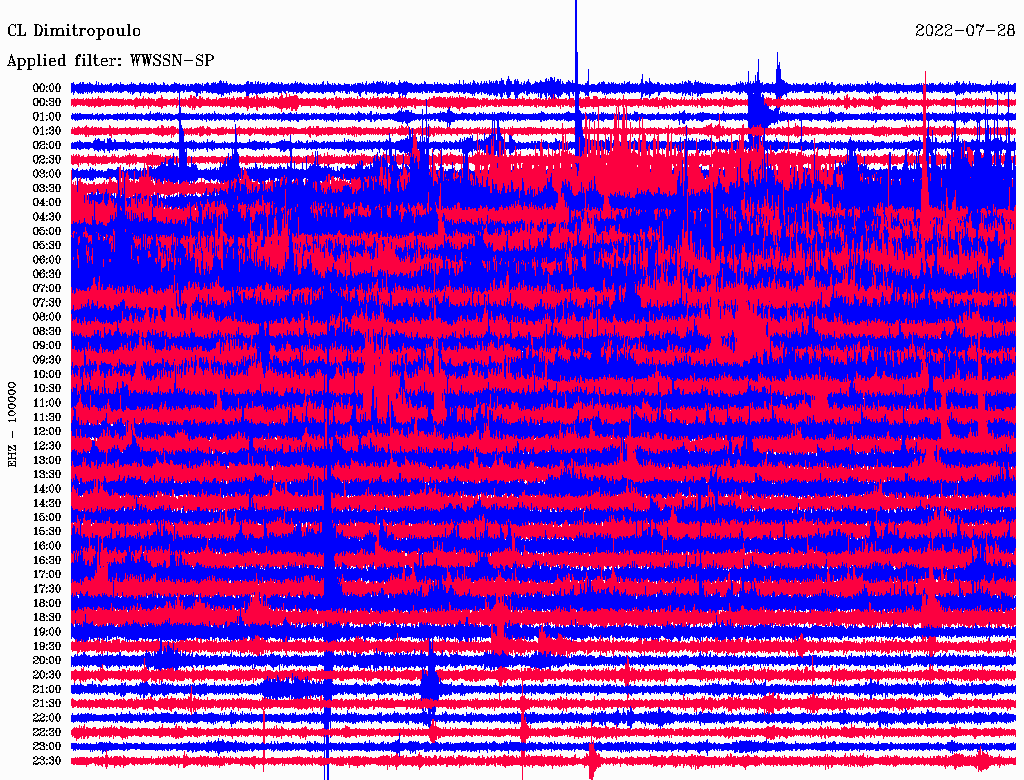The width and height of the screenshot is (1024, 780).
Task: Click the 07:00 time label
Action: click(47, 288)
